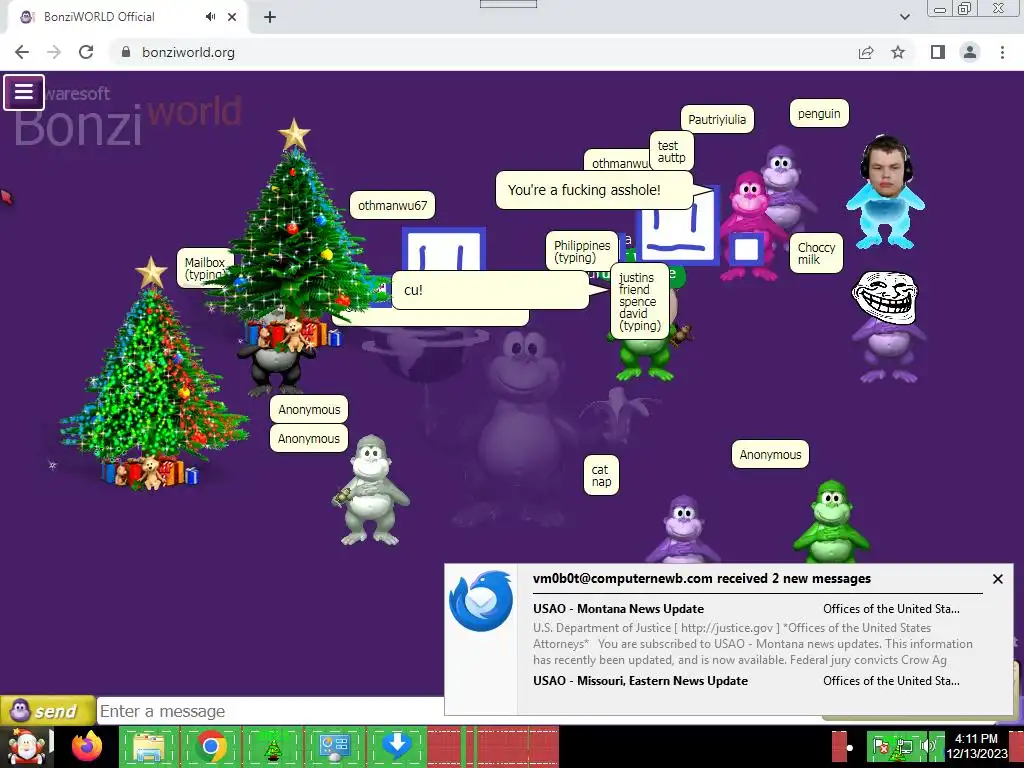This screenshot has width=1024, height=768.
Task: Open the USAO Montana News Update email
Action: (x=746, y=609)
